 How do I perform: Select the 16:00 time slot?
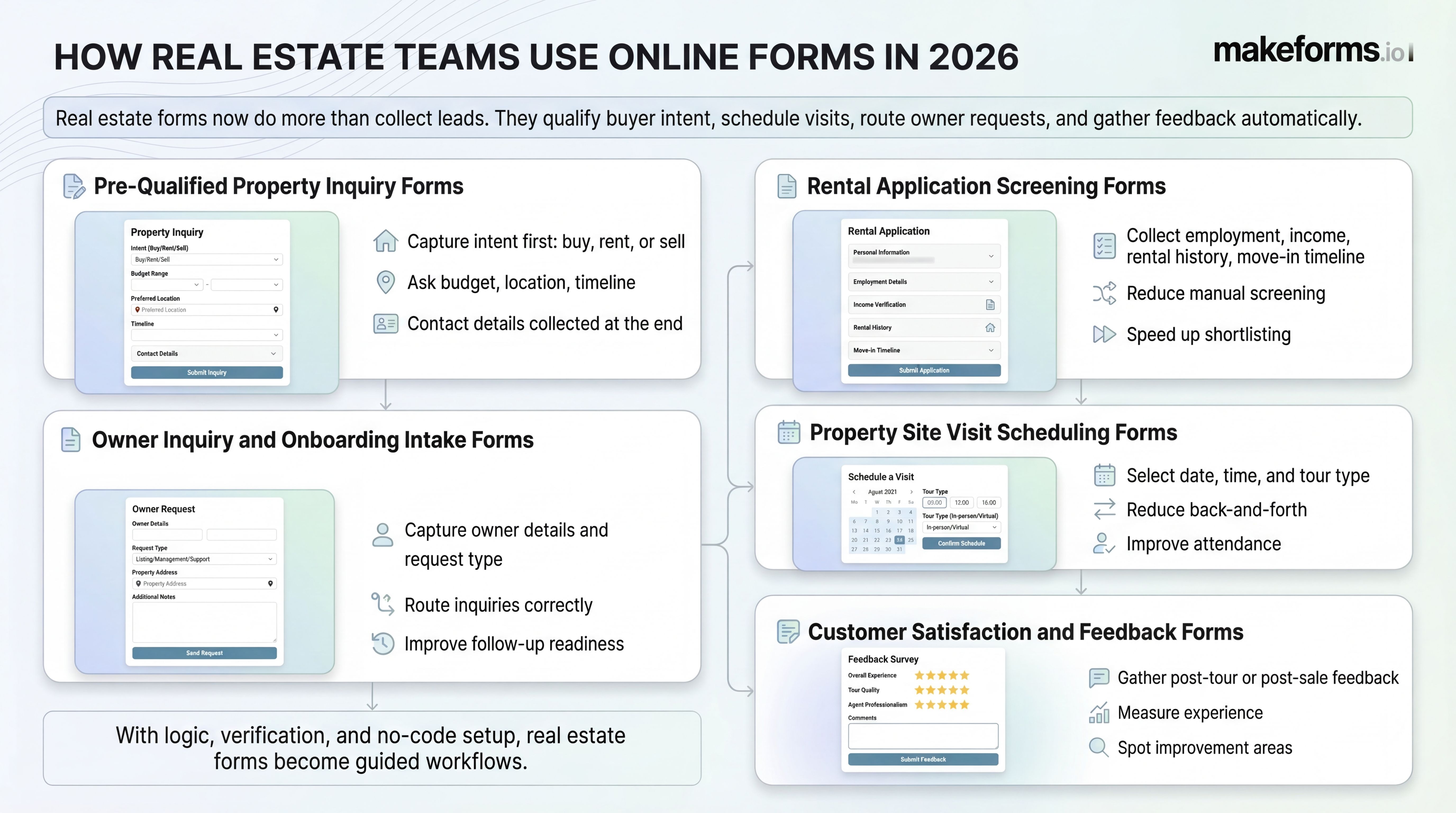pos(989,503)
